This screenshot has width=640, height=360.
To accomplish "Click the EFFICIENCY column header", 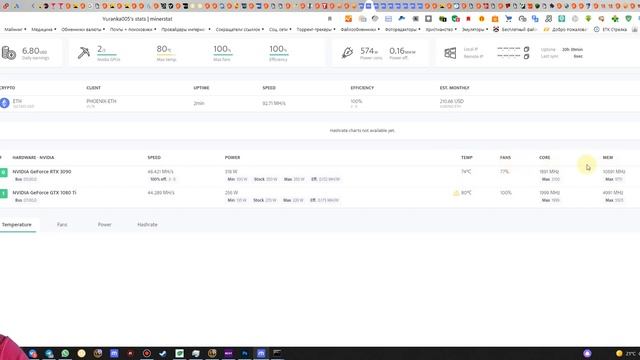I will tap(362, 88).
